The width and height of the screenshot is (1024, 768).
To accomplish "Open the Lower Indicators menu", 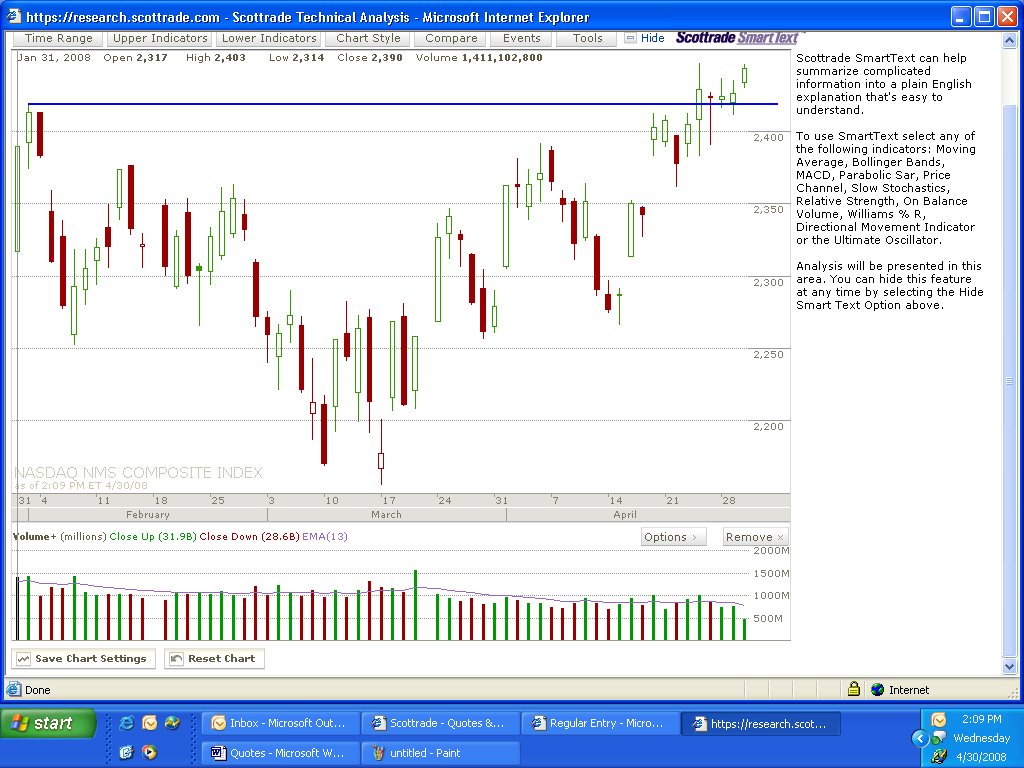I will click(268, 39).
